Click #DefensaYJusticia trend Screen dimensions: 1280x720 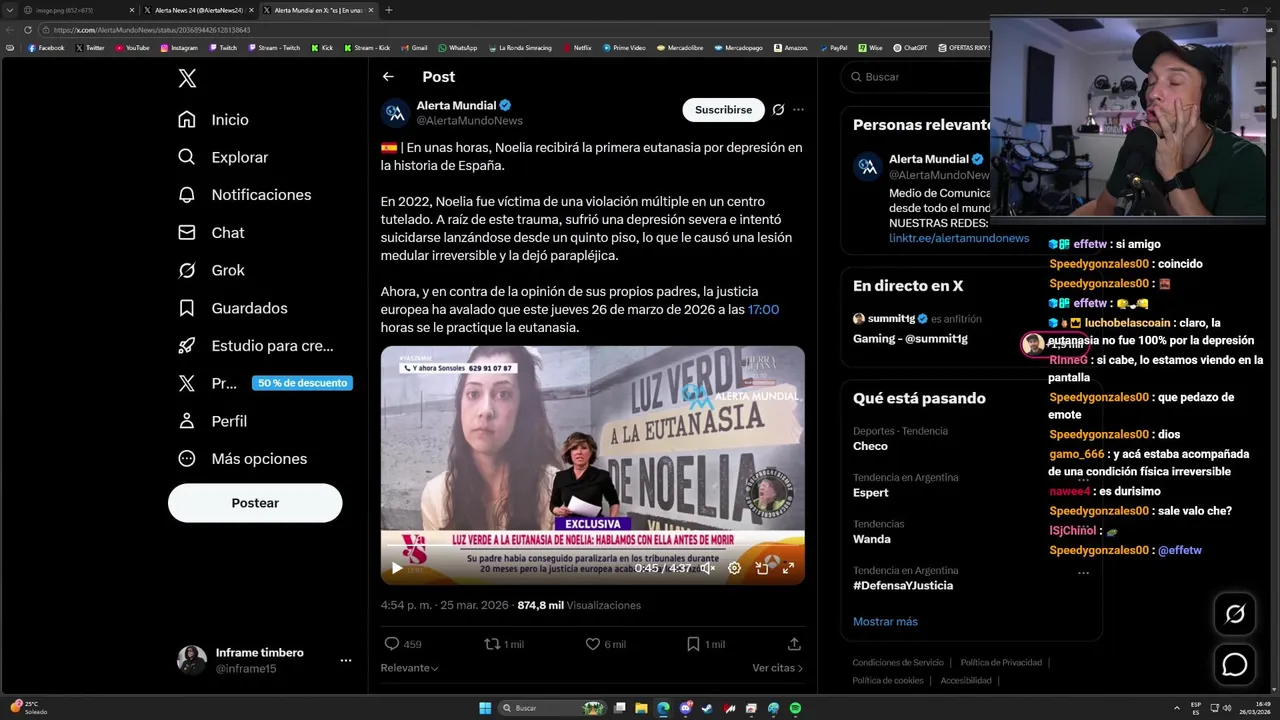coord(903,586)
